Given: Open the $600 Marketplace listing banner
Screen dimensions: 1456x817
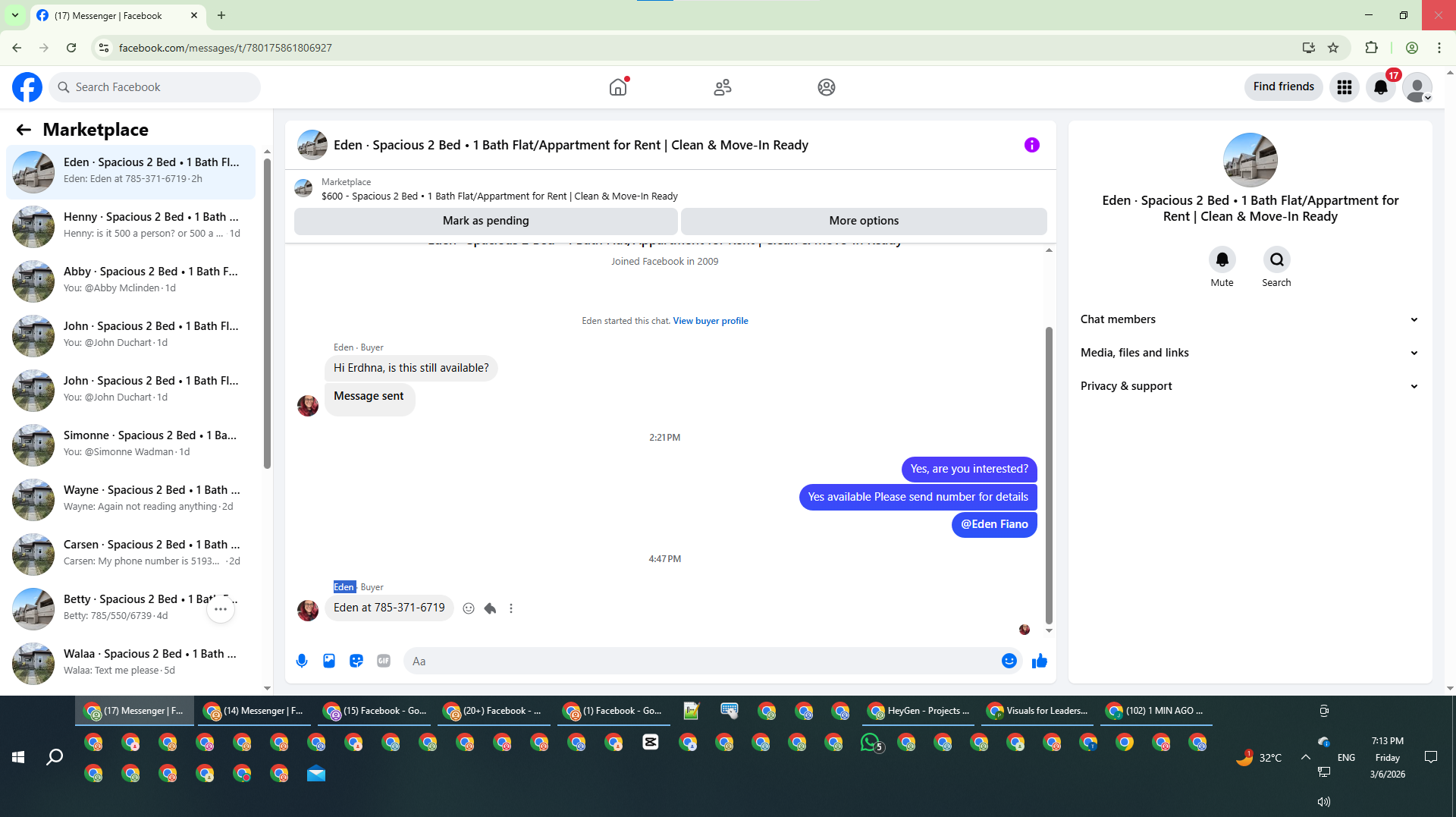Looking at the screenshot, I should [670, 189].
